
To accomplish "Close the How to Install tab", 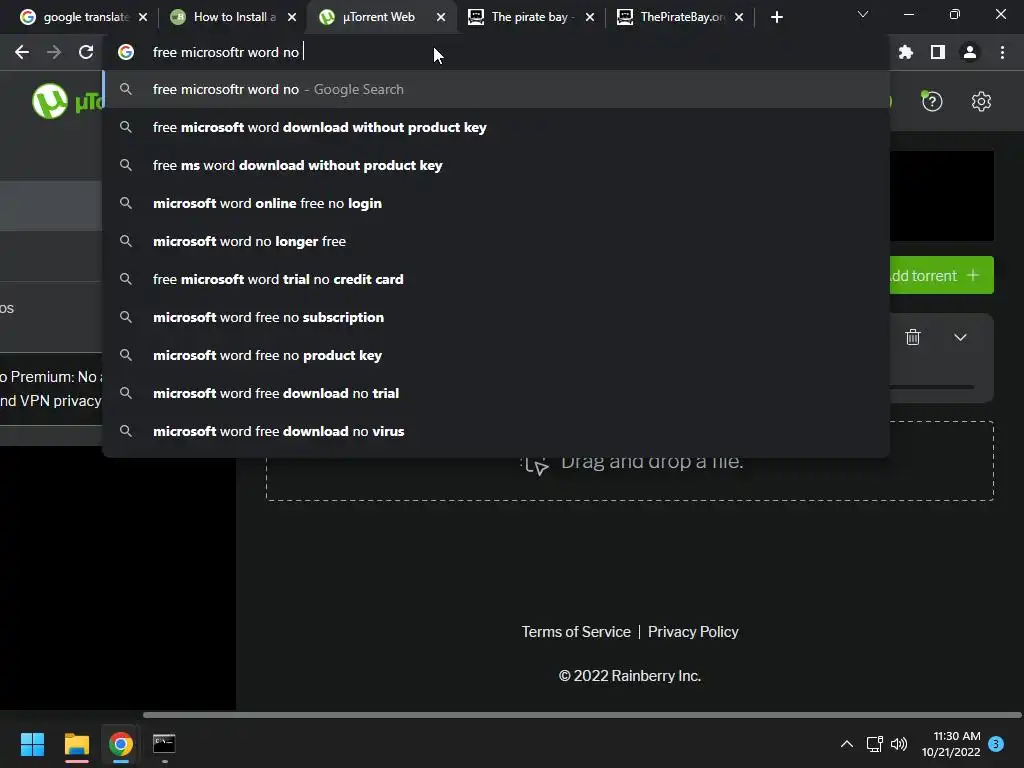I will pyautogui.click(x=292, y=17).
